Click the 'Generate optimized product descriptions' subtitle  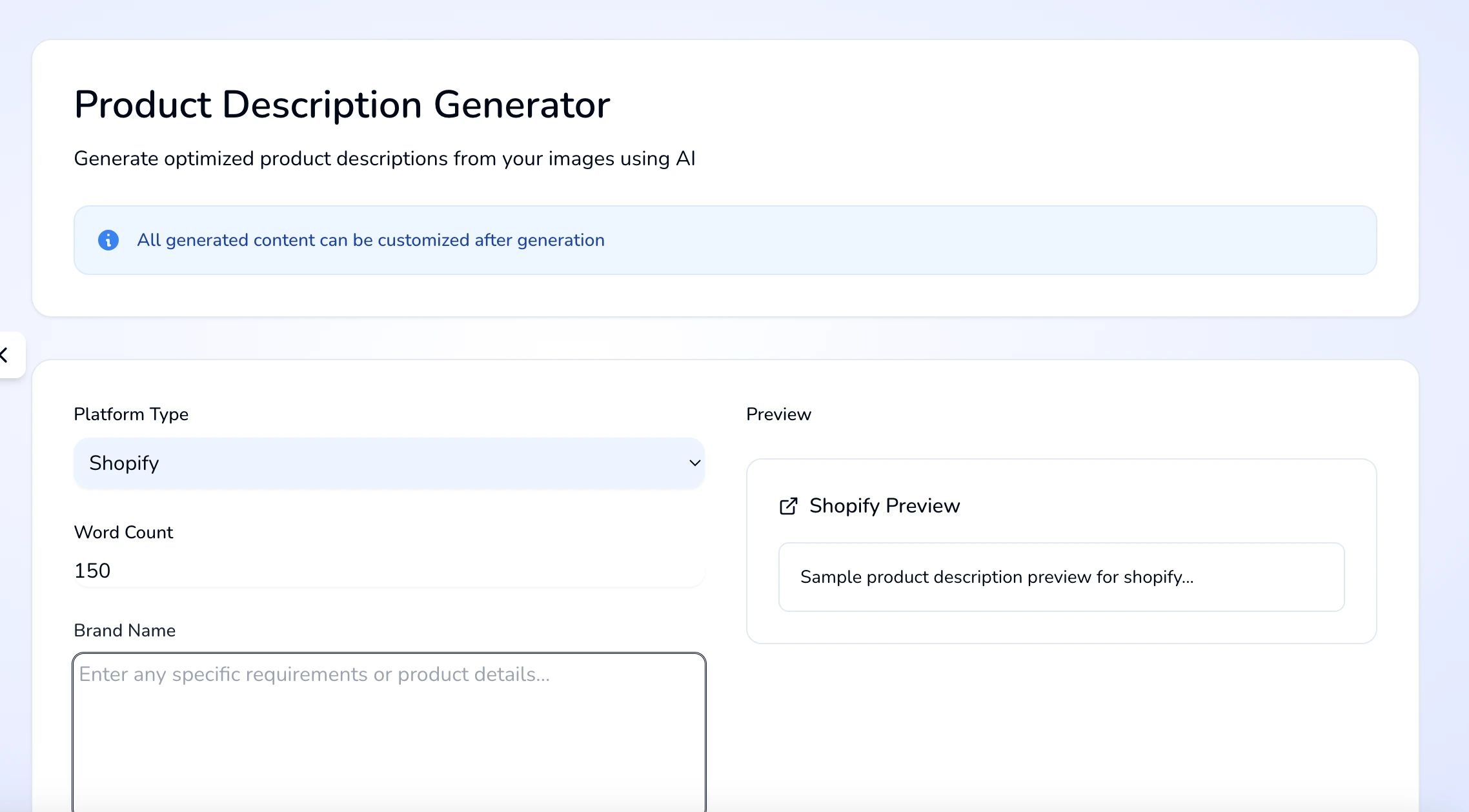(x=385, y=159)
